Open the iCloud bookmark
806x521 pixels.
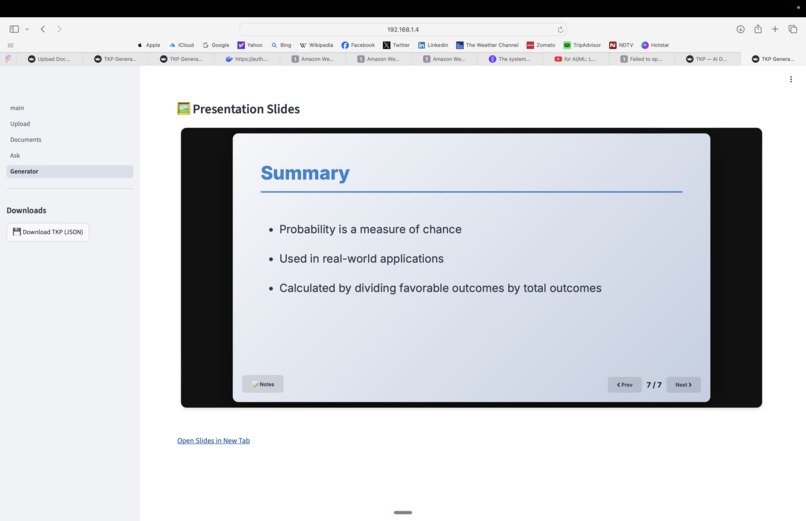pos(181,45)
